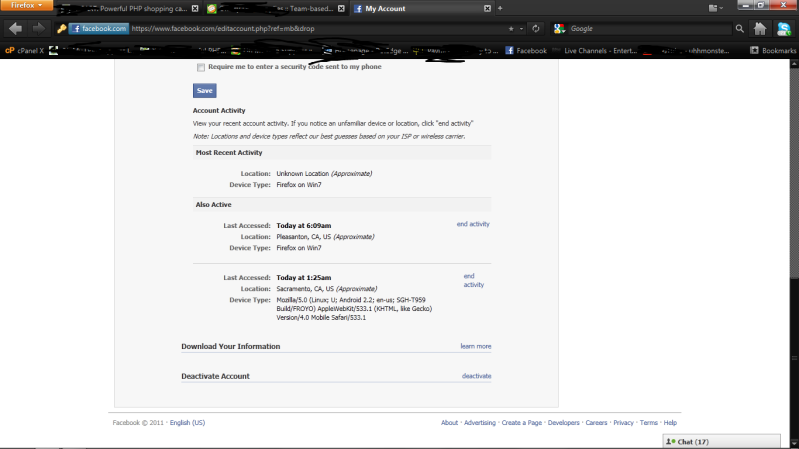Click the 'Pleasanton, CA, US' location text
The height and width of the screenshot is (449, 799).
[x=304, y=236]
